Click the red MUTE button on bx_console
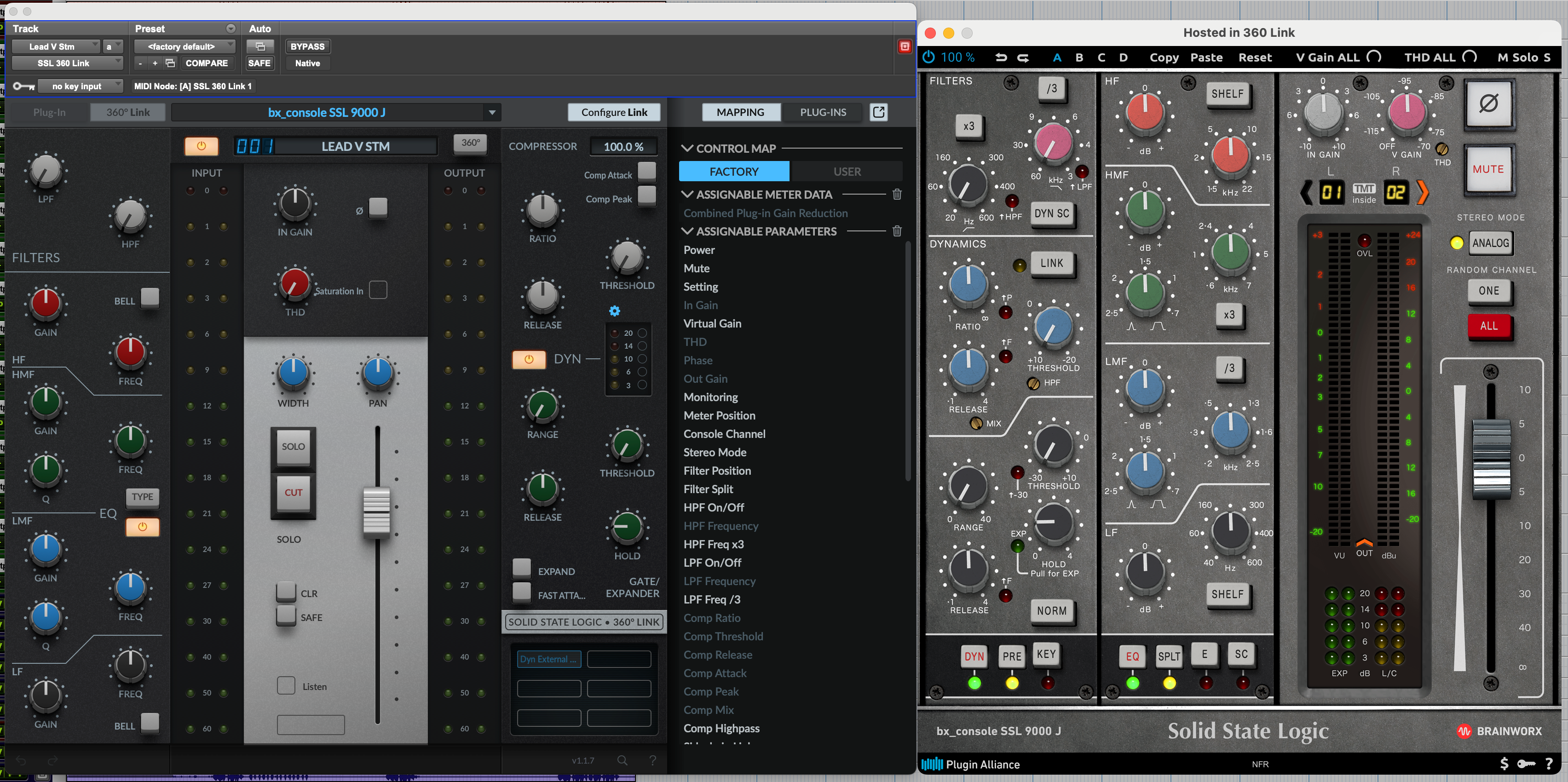The height and width of the screenshot is (782, 1568). tap(1488, 169)
